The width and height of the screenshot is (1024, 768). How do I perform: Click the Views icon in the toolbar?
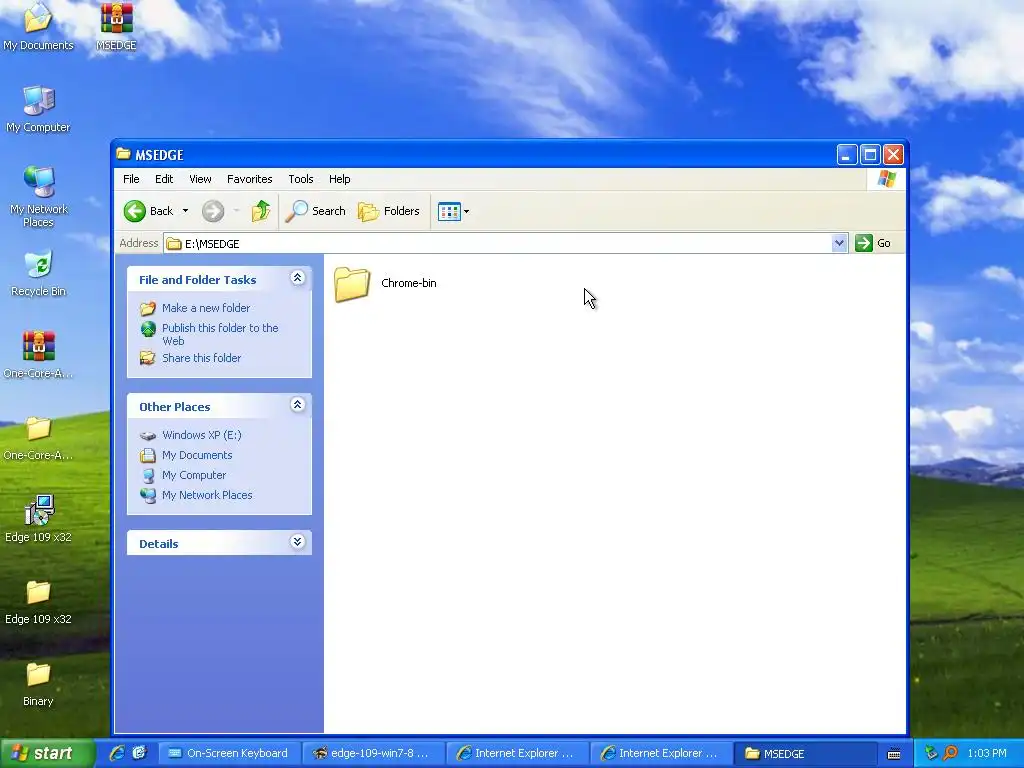[x=449, y=211]
